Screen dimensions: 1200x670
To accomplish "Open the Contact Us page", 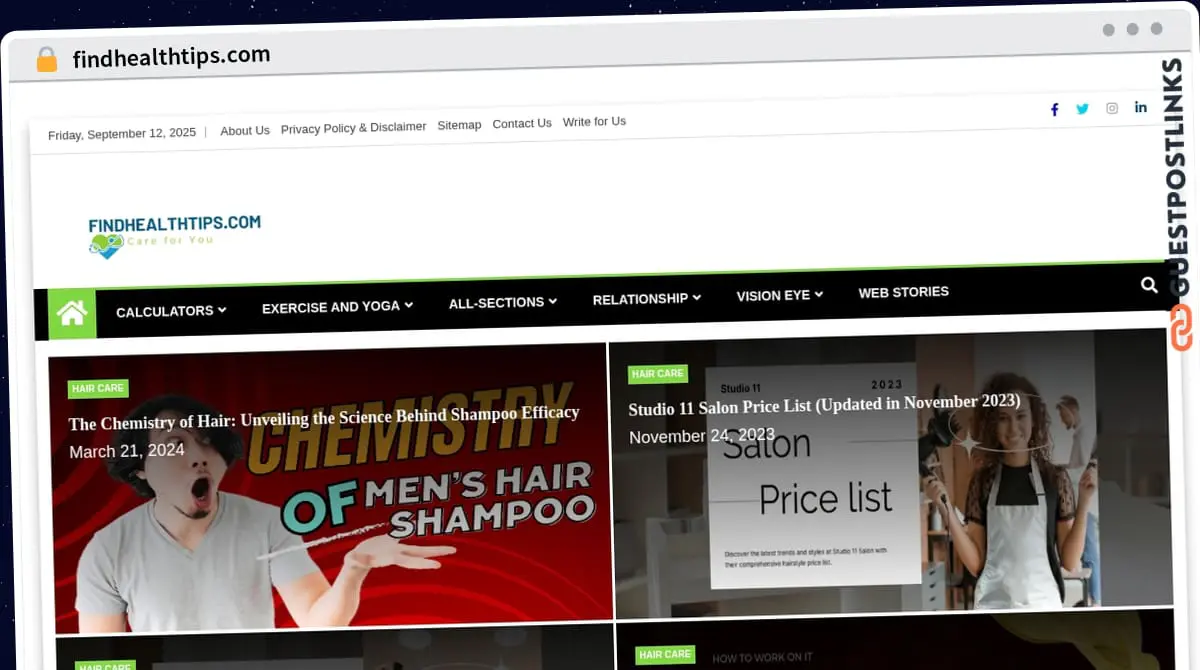I will click(522, 123).
